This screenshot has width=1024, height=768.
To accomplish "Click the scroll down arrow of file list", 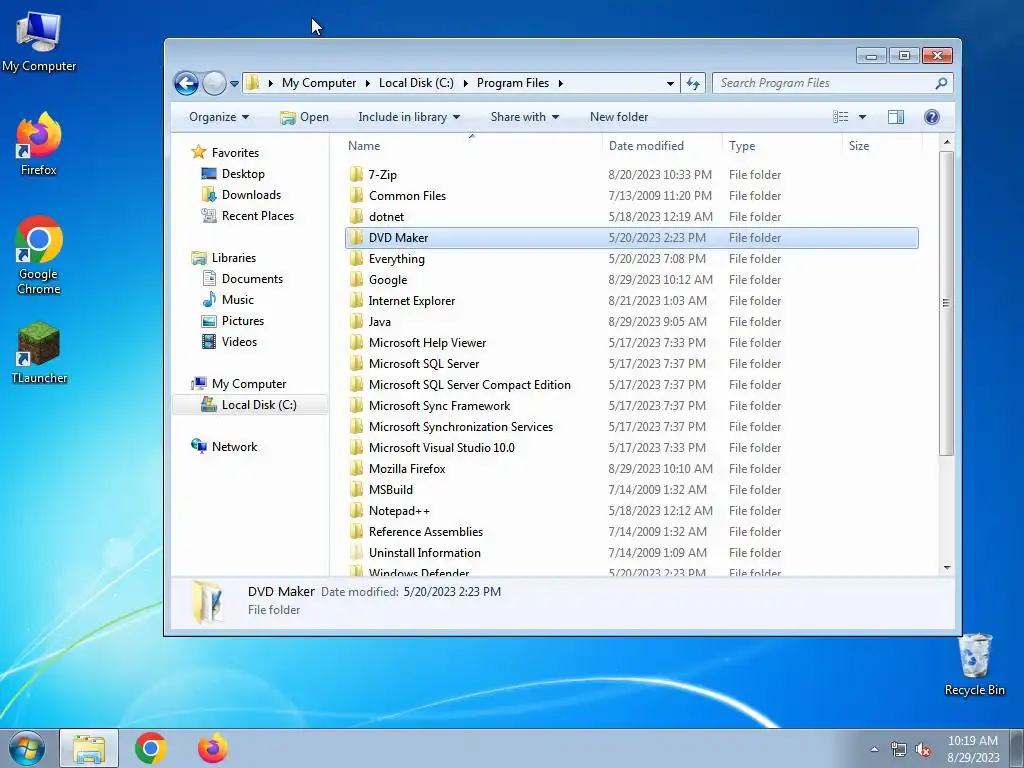I will pyautogui.click(x=947, y=568).
